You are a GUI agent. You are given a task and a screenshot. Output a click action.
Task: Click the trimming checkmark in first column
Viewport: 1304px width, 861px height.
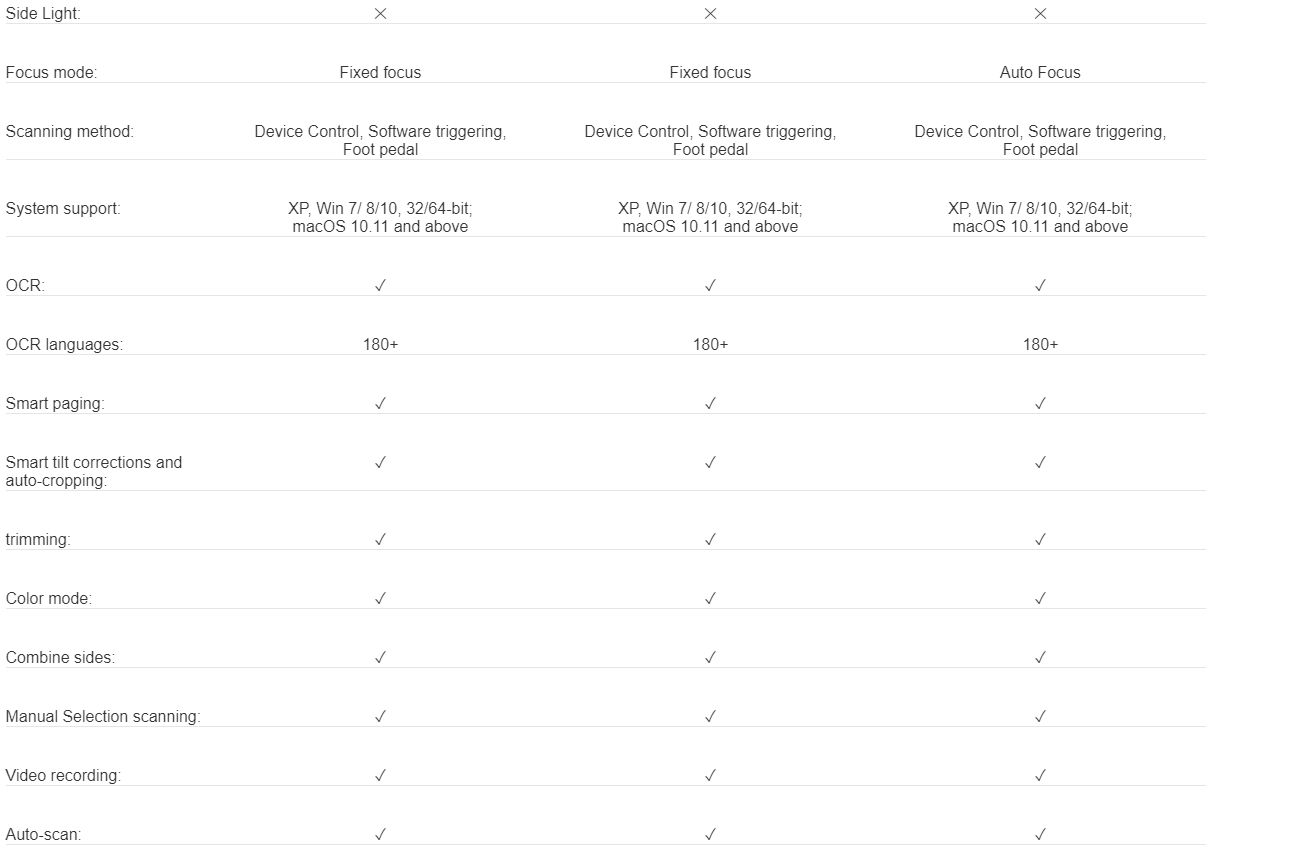coord(380,539)
